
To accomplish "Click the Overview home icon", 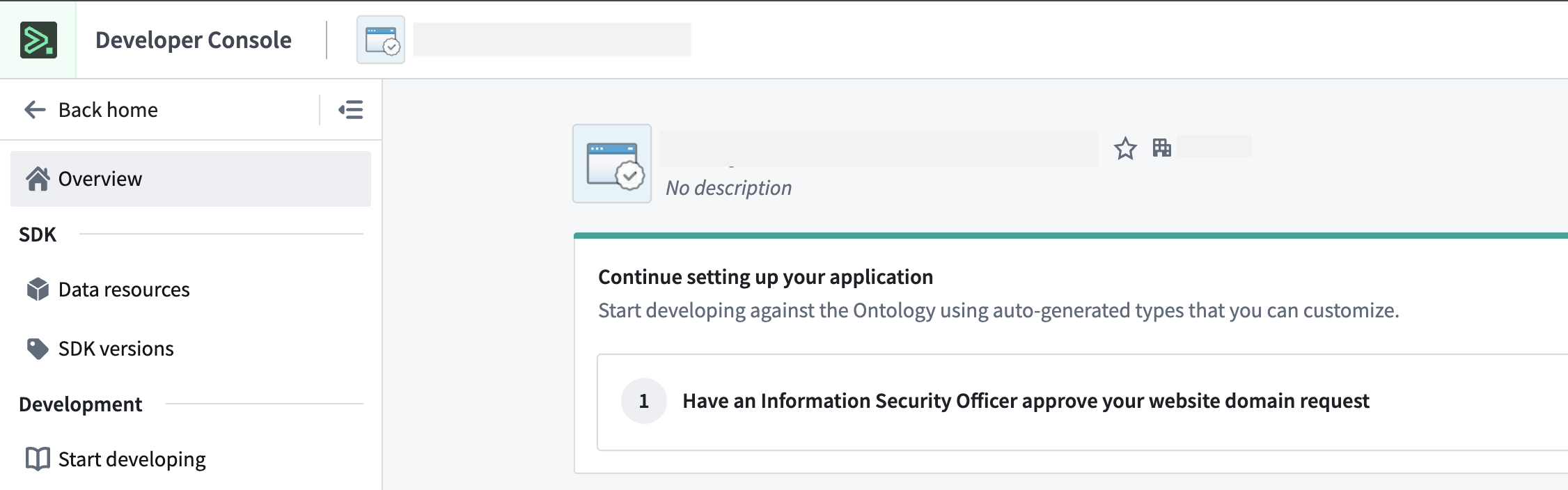I will (38, 179).
